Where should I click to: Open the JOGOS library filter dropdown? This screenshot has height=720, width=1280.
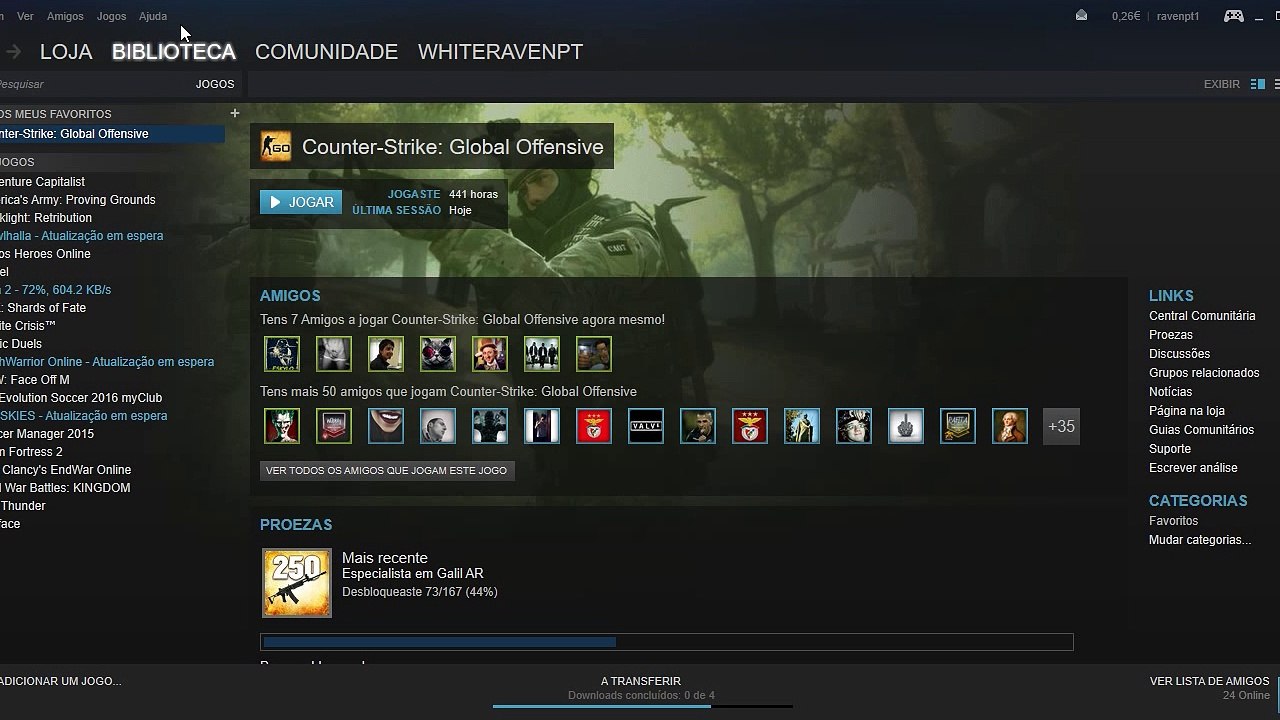pyautogui.click(x=215, y=84)
